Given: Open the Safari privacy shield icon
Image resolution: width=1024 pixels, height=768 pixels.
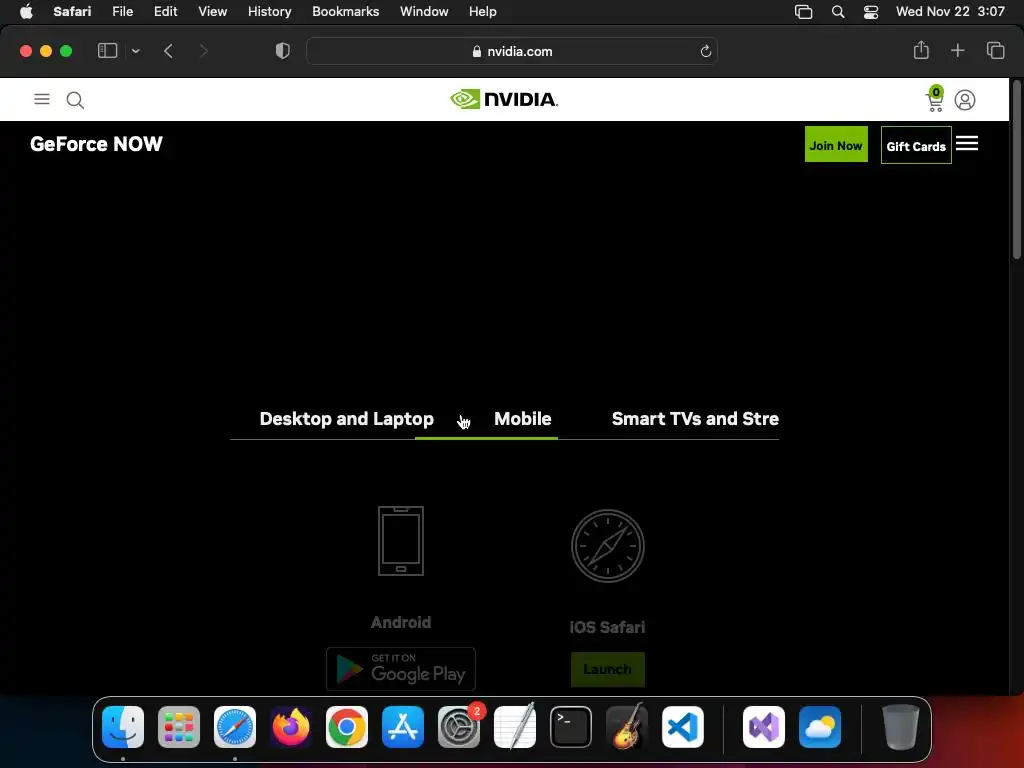Looking at the screenshot, I should pyautogui.click(x=283, y=51).
